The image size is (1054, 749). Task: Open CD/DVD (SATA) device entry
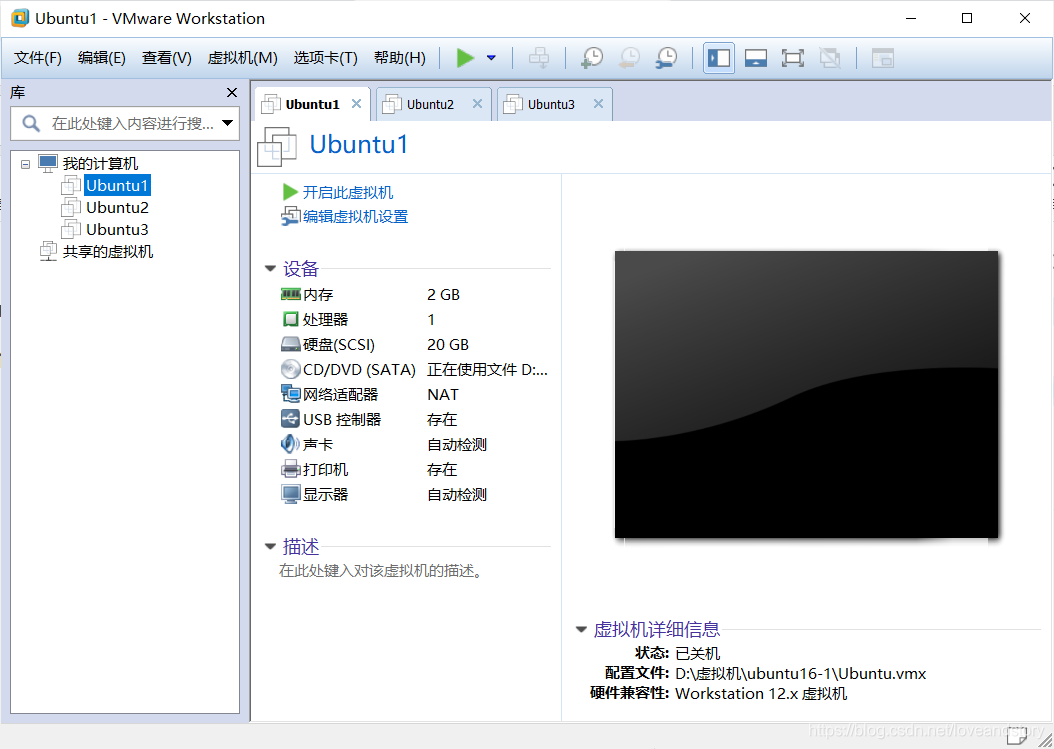[360, 369]
